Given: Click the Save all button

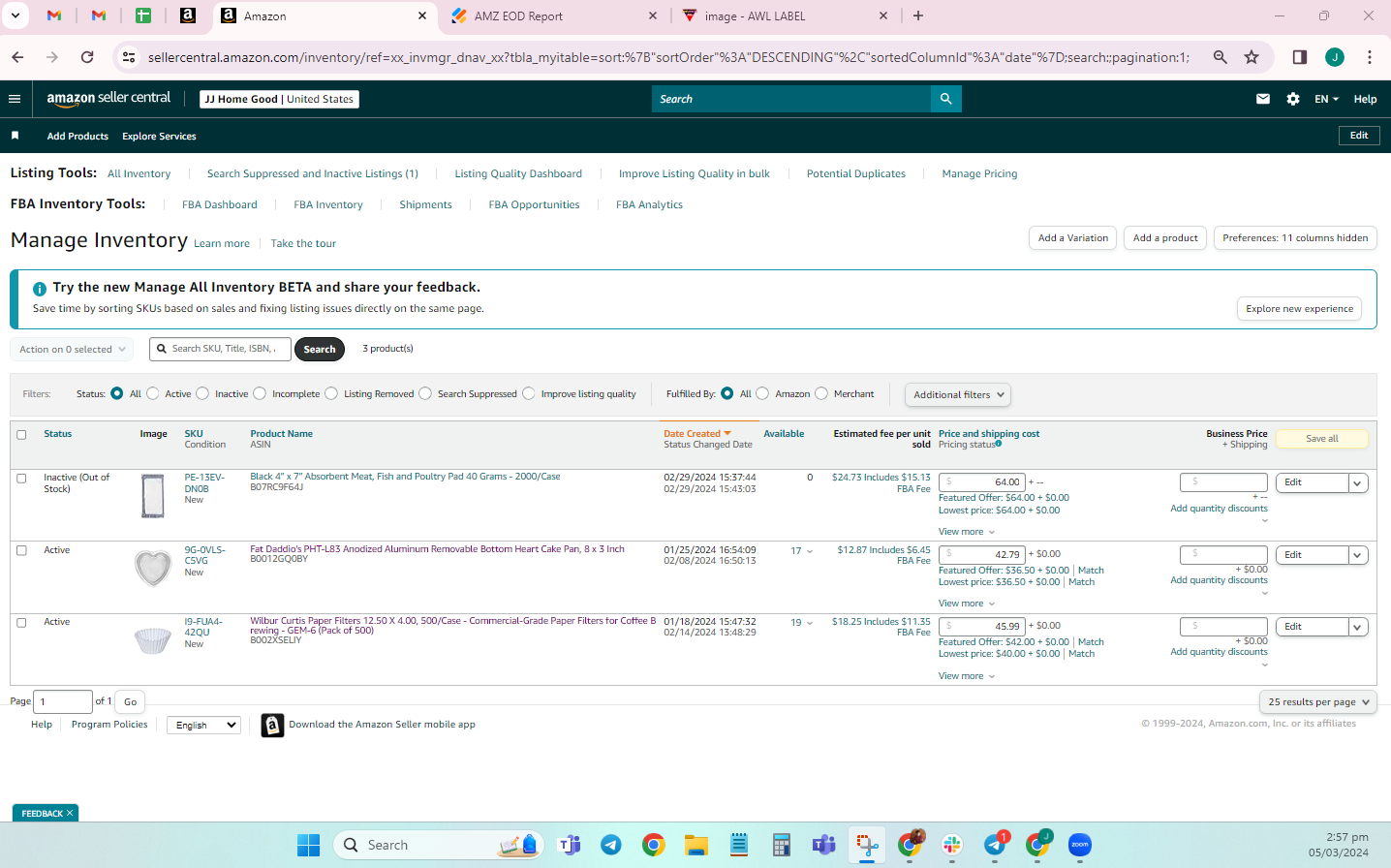Looking at the screenshot, I should [x=1322, y=439].
